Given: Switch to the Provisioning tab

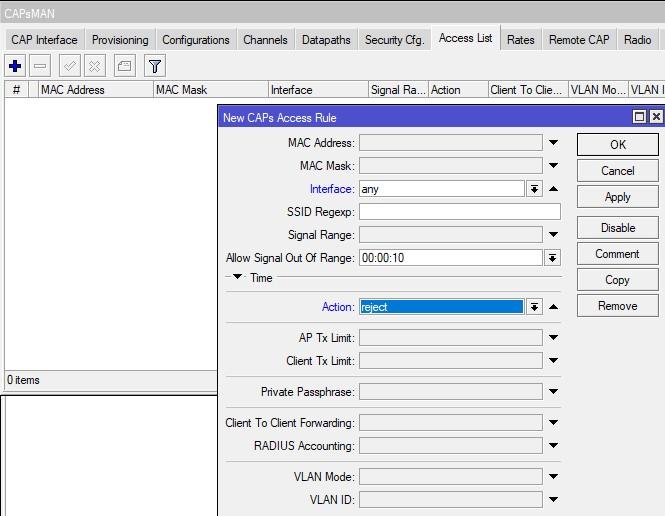Looking at the screenshot, I should coord(120,40).
